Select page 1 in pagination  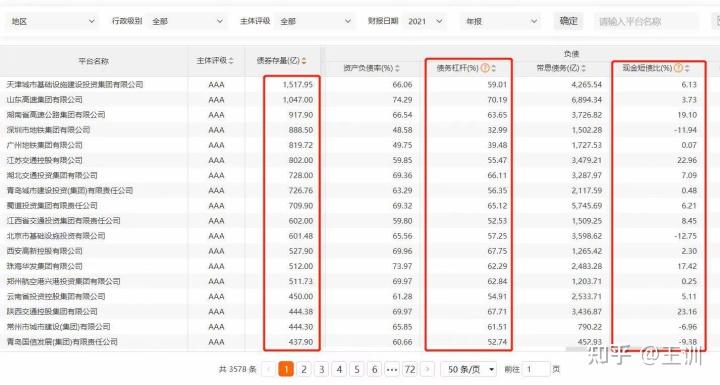tap(286, 369)
